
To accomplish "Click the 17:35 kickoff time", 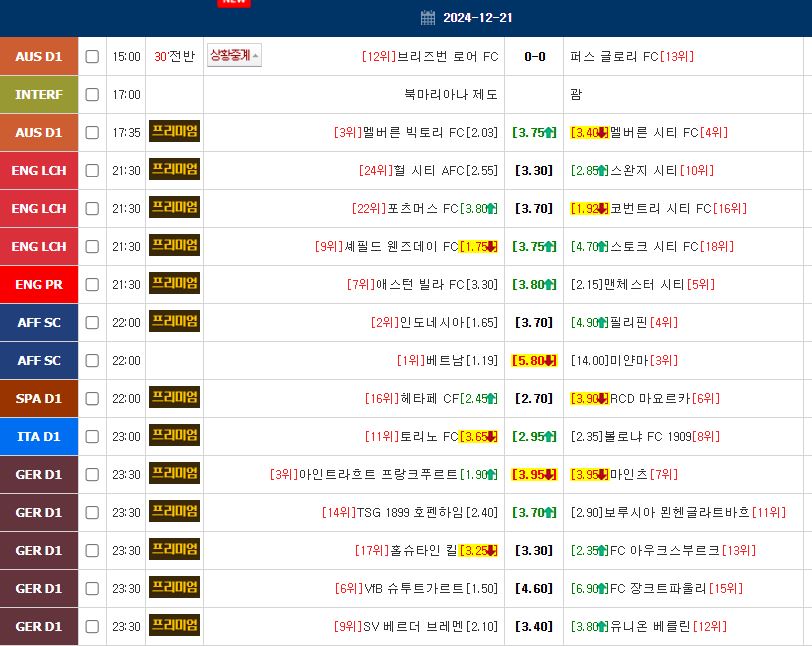I will (126, 133).
